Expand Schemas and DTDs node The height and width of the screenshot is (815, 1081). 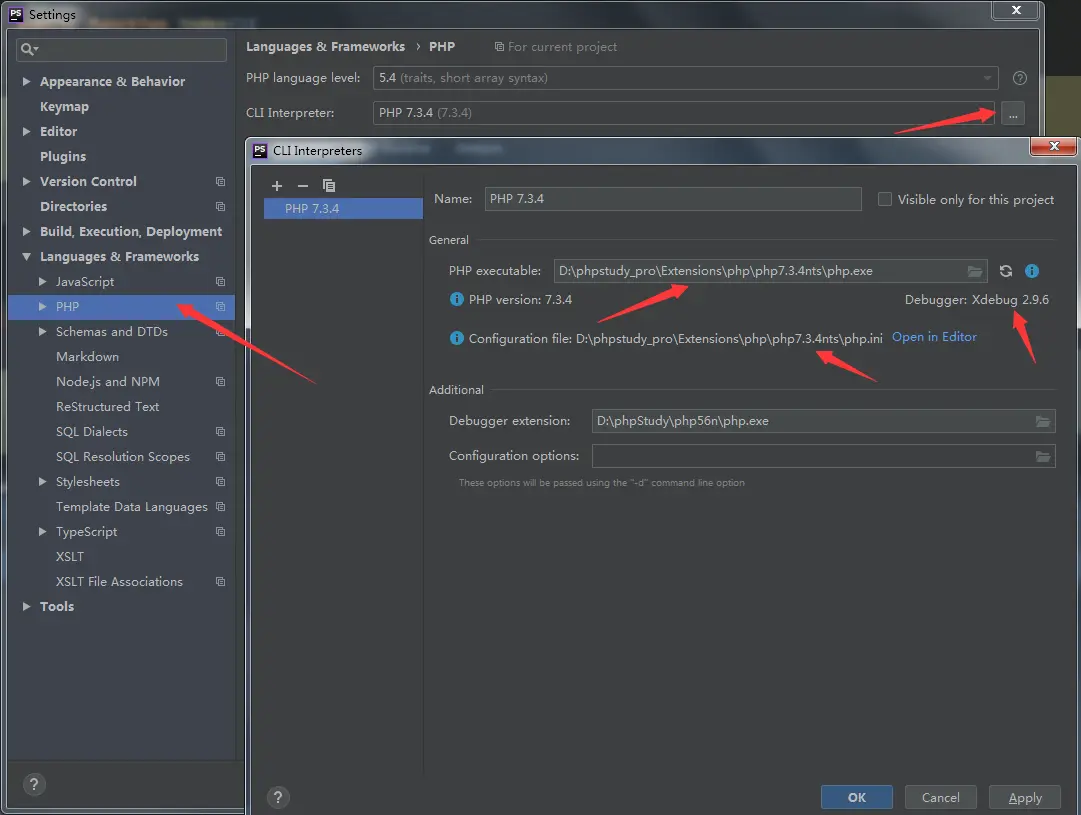tap(43, 332)
